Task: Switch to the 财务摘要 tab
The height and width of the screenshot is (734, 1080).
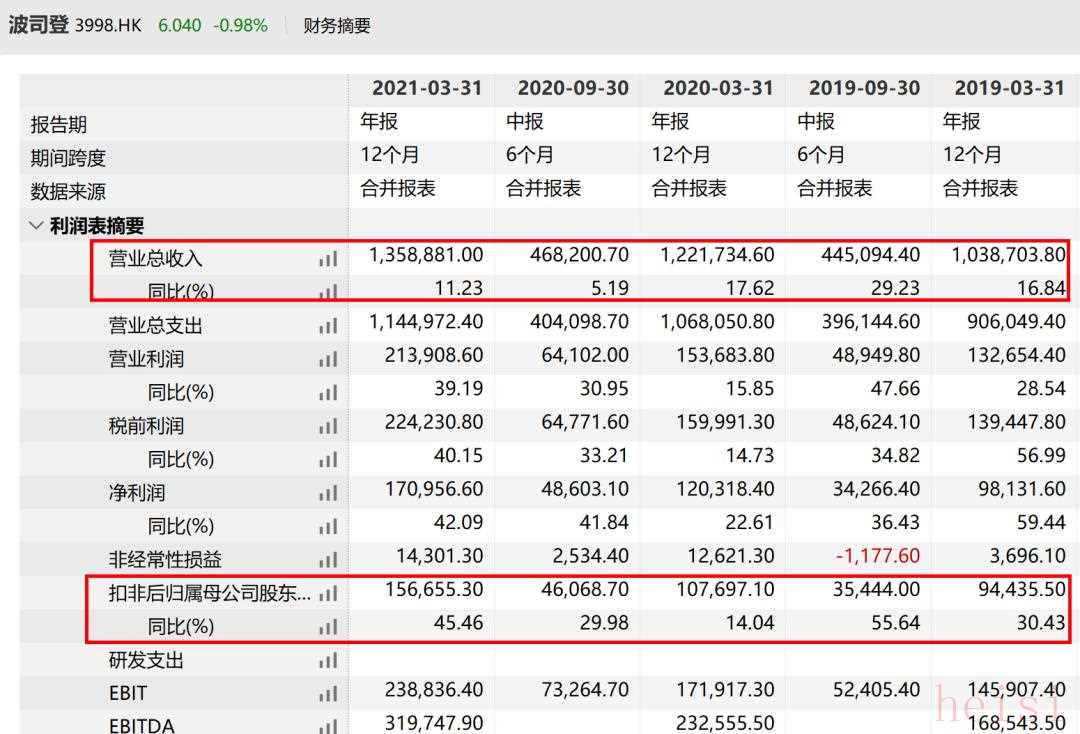Action: (337, 26)
